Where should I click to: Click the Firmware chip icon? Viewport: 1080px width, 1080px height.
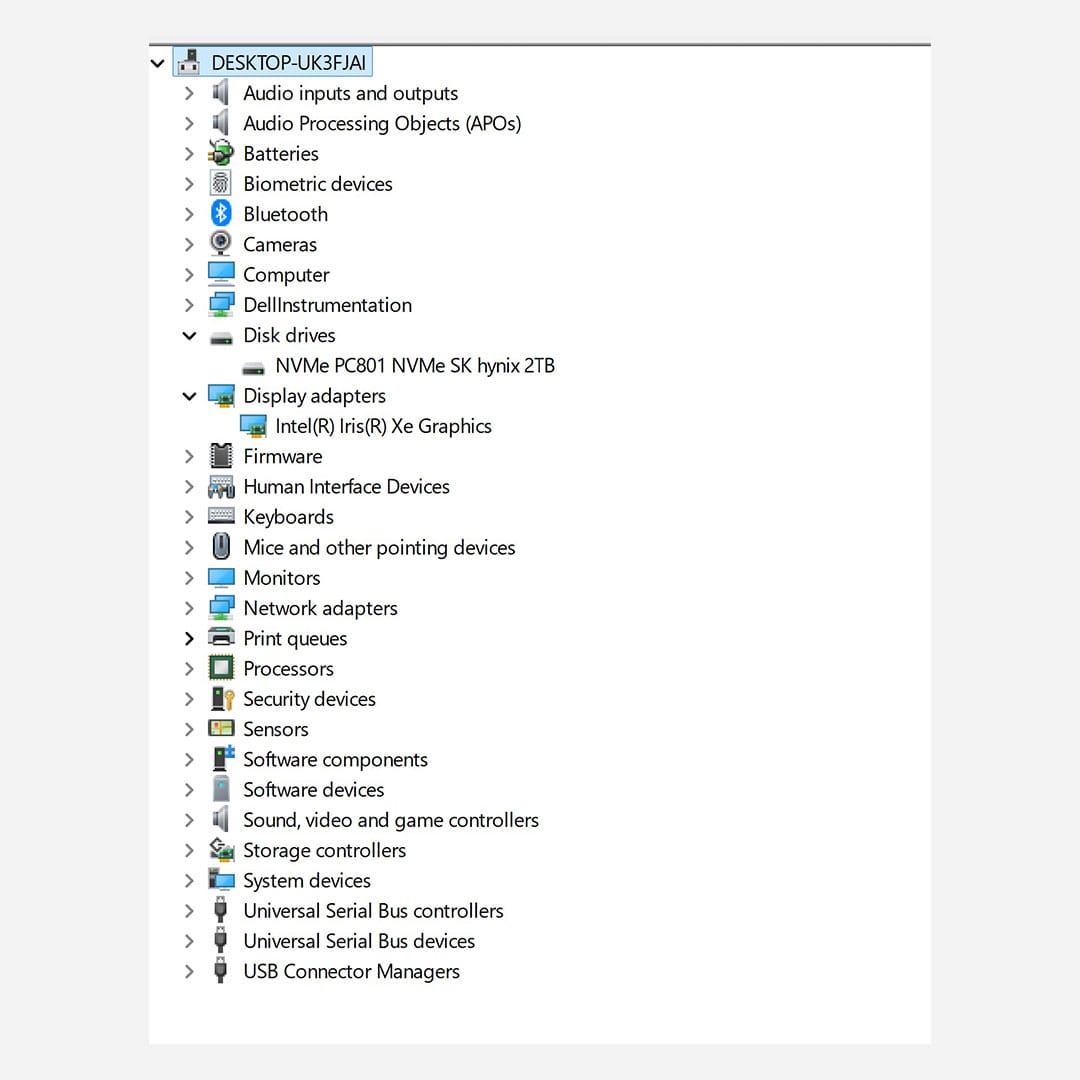click(x=221, y=457)
